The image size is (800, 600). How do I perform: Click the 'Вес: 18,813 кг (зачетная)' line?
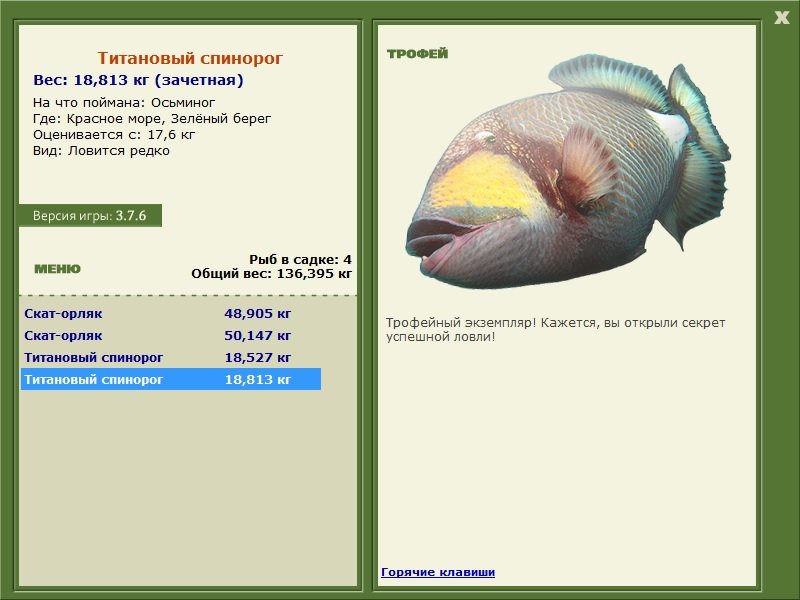(x=138, y=80)
